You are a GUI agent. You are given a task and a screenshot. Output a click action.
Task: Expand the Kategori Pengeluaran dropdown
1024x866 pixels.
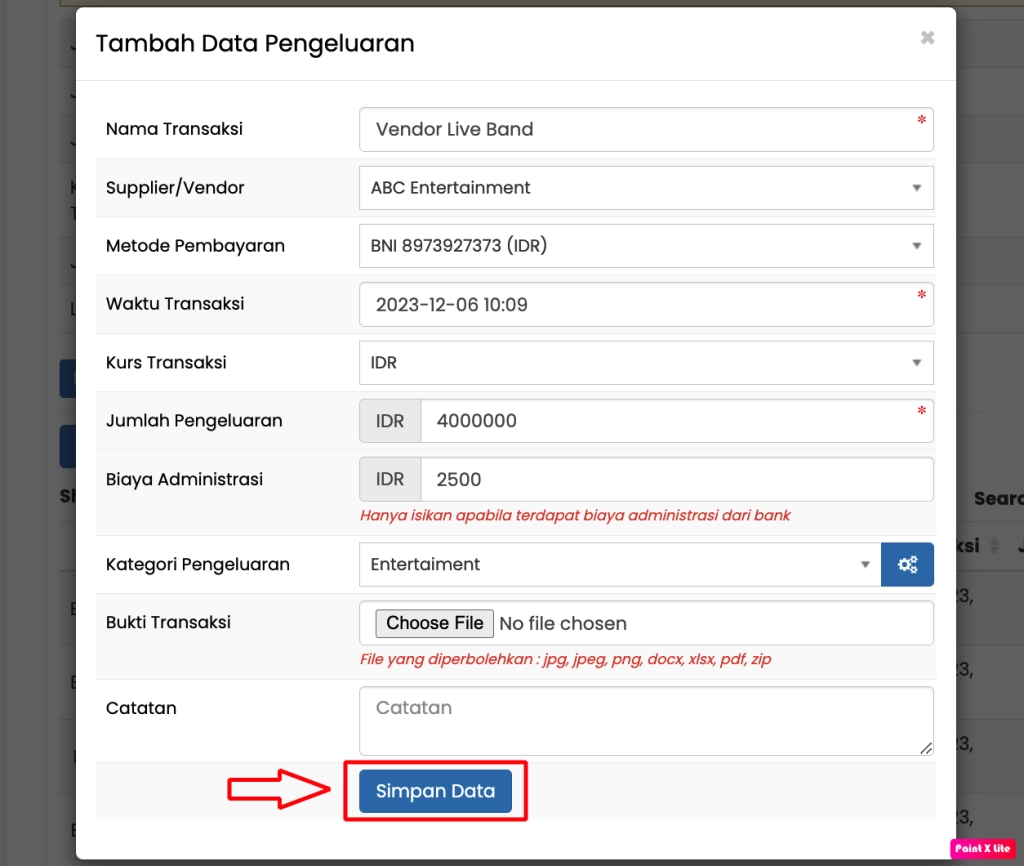click(x=619, y=565)
